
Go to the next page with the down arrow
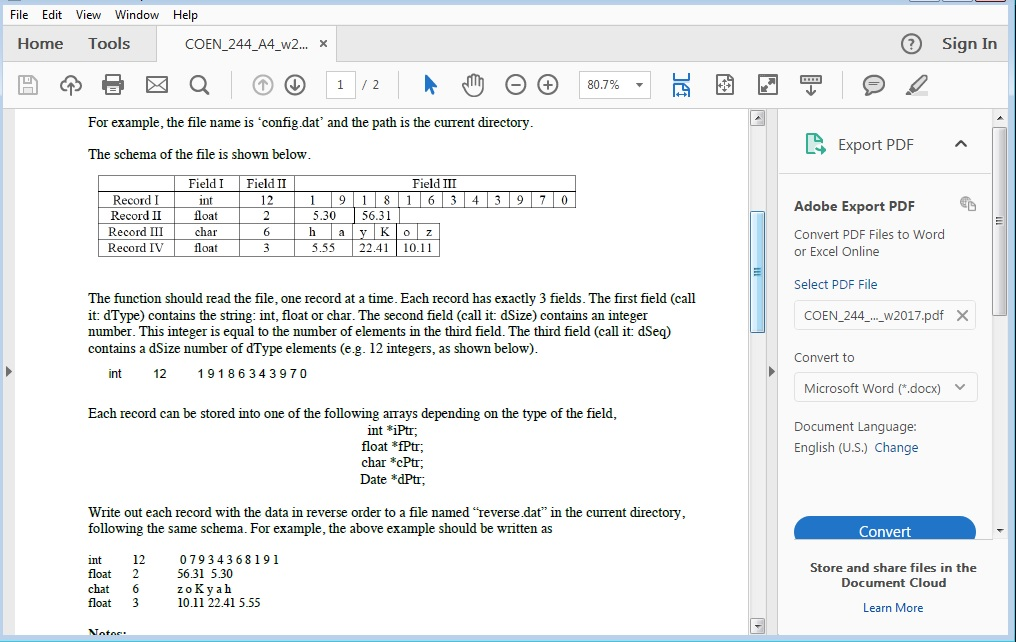[295, 85]
